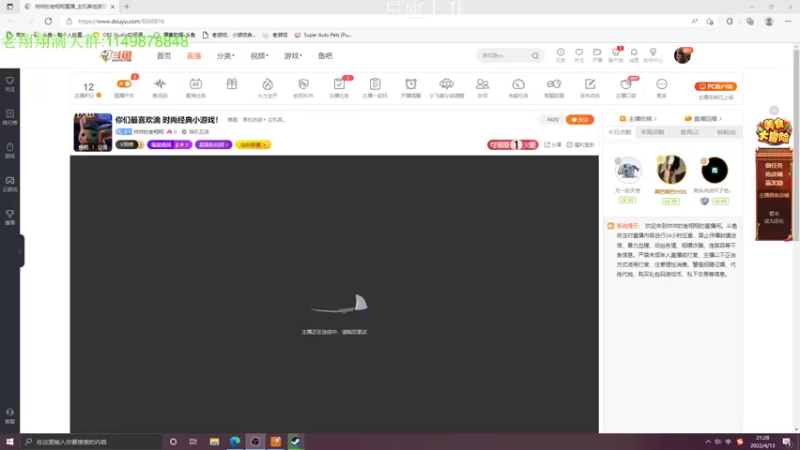Open the 发布动态 edit pencil icon

click(590, 87)
